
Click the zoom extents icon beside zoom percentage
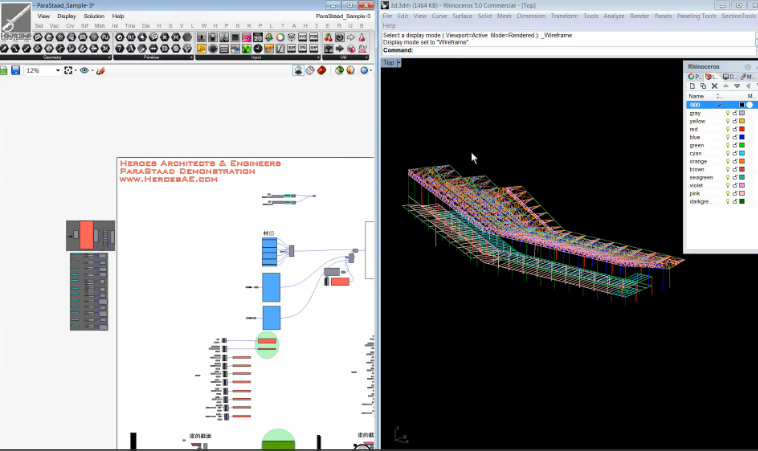(68, 71)
